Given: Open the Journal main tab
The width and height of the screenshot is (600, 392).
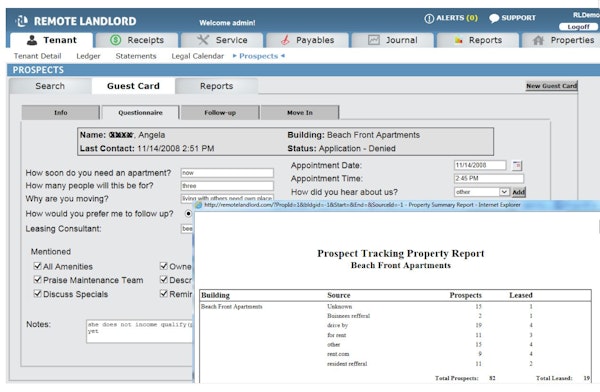Looking at the screenshot, I should click(x=393, y=40).
